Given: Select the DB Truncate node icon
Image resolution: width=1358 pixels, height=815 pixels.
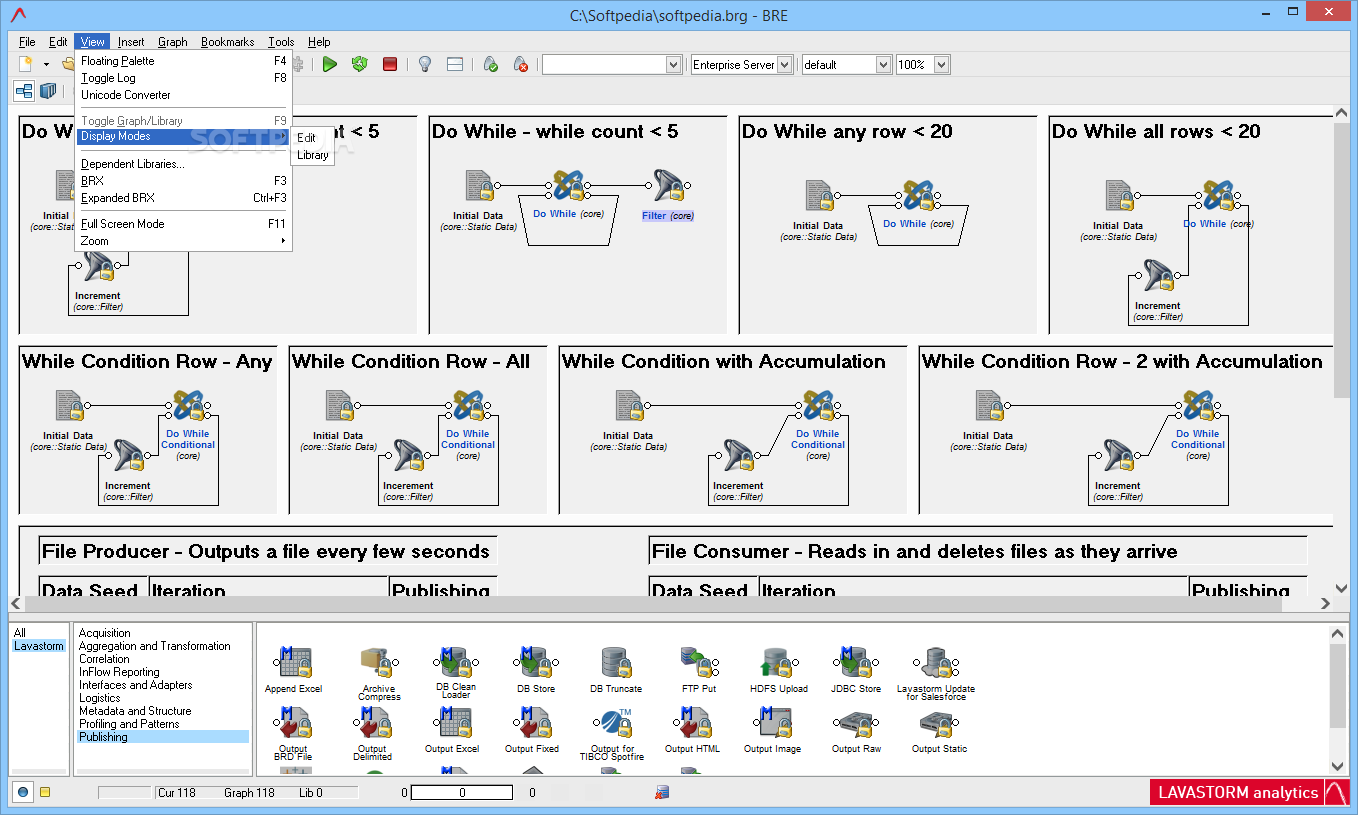Looking at the screenshot, I should (x=616, y=663).
